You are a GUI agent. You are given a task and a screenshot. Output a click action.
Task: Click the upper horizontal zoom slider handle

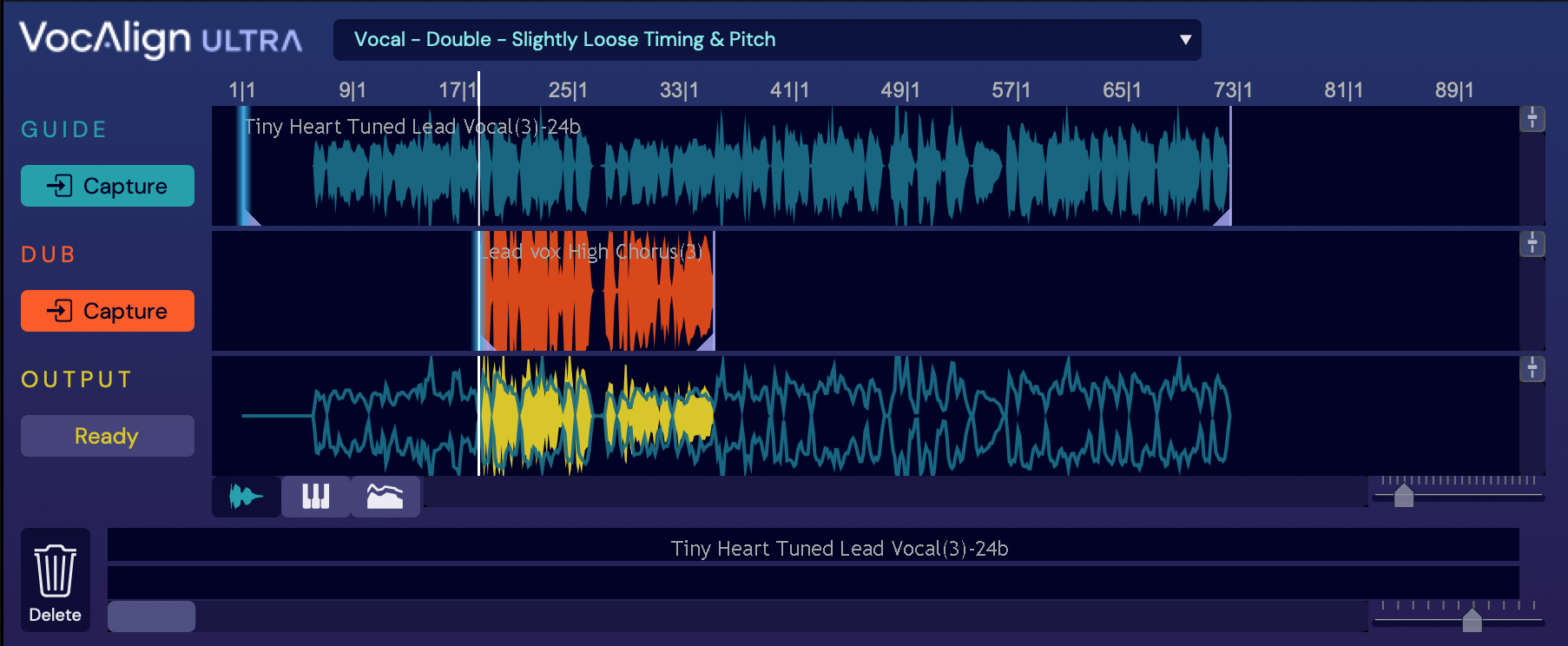(x=1404, y=496)
